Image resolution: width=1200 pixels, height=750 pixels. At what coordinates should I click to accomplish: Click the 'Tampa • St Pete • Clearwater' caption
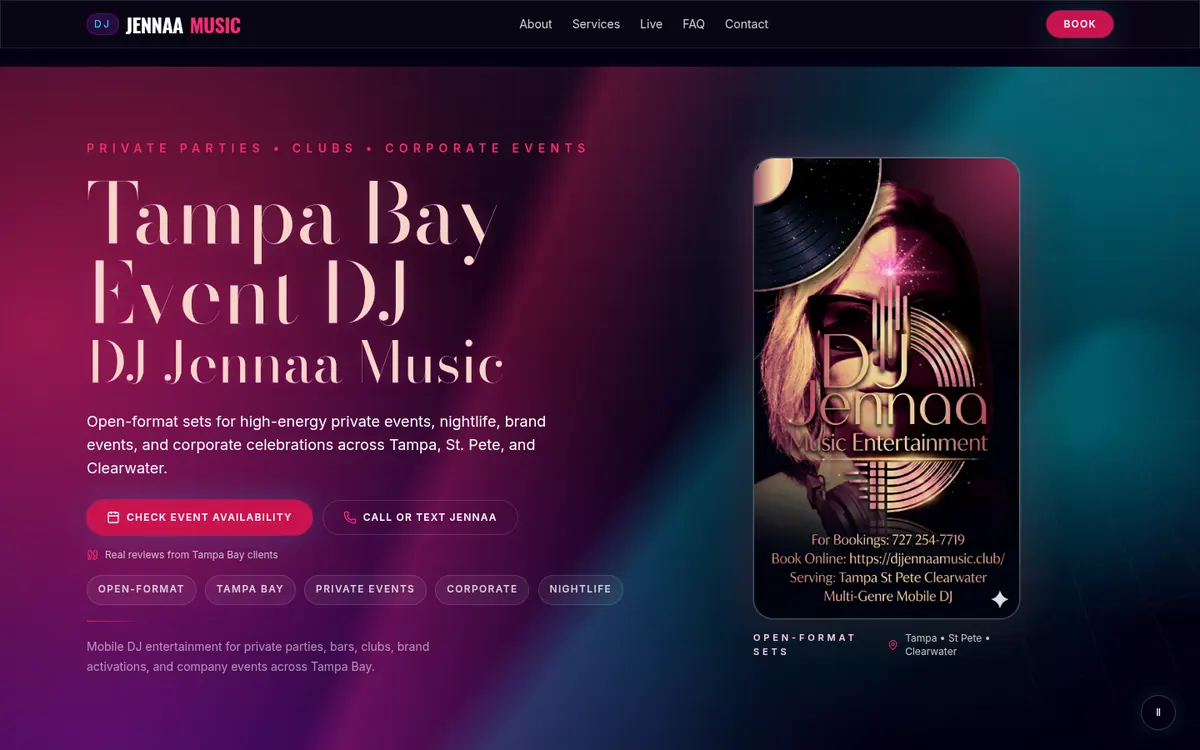(947, 644)
